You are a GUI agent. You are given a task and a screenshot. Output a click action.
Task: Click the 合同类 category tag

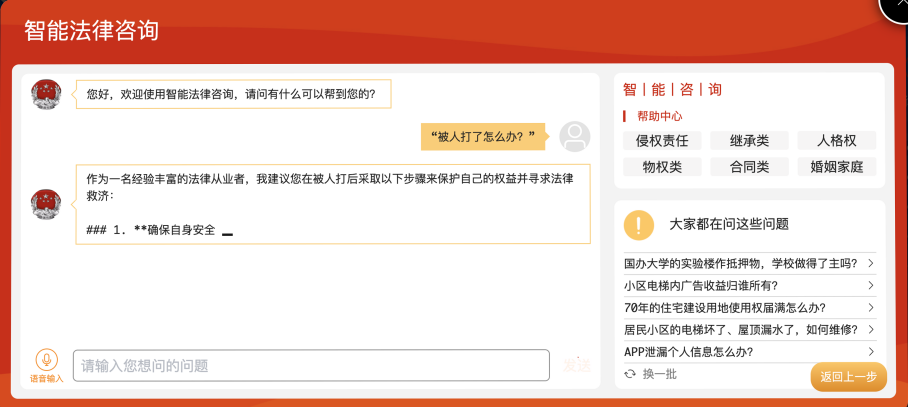click(749, 167)
